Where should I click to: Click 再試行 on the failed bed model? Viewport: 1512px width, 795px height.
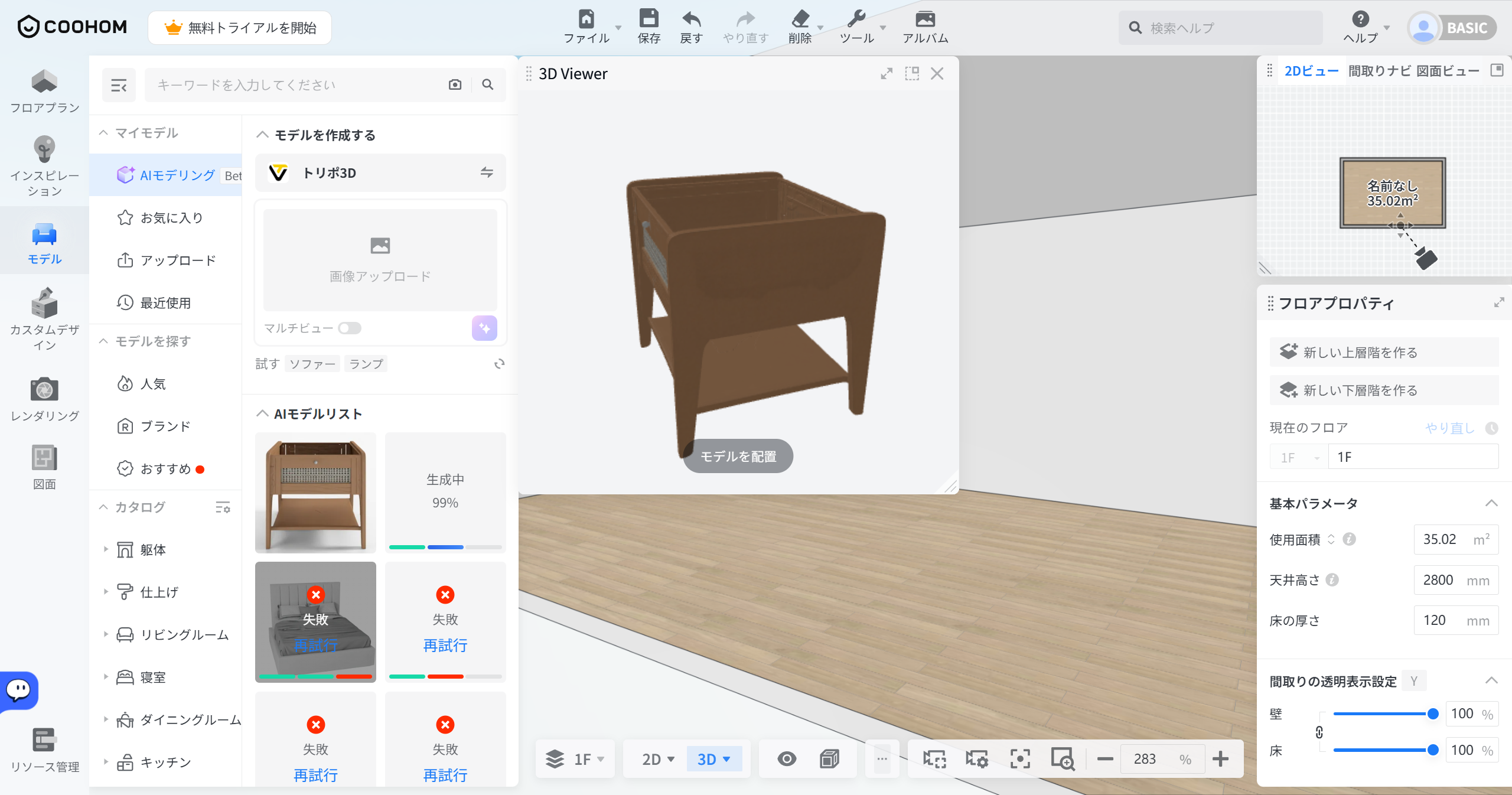point(315,645)
